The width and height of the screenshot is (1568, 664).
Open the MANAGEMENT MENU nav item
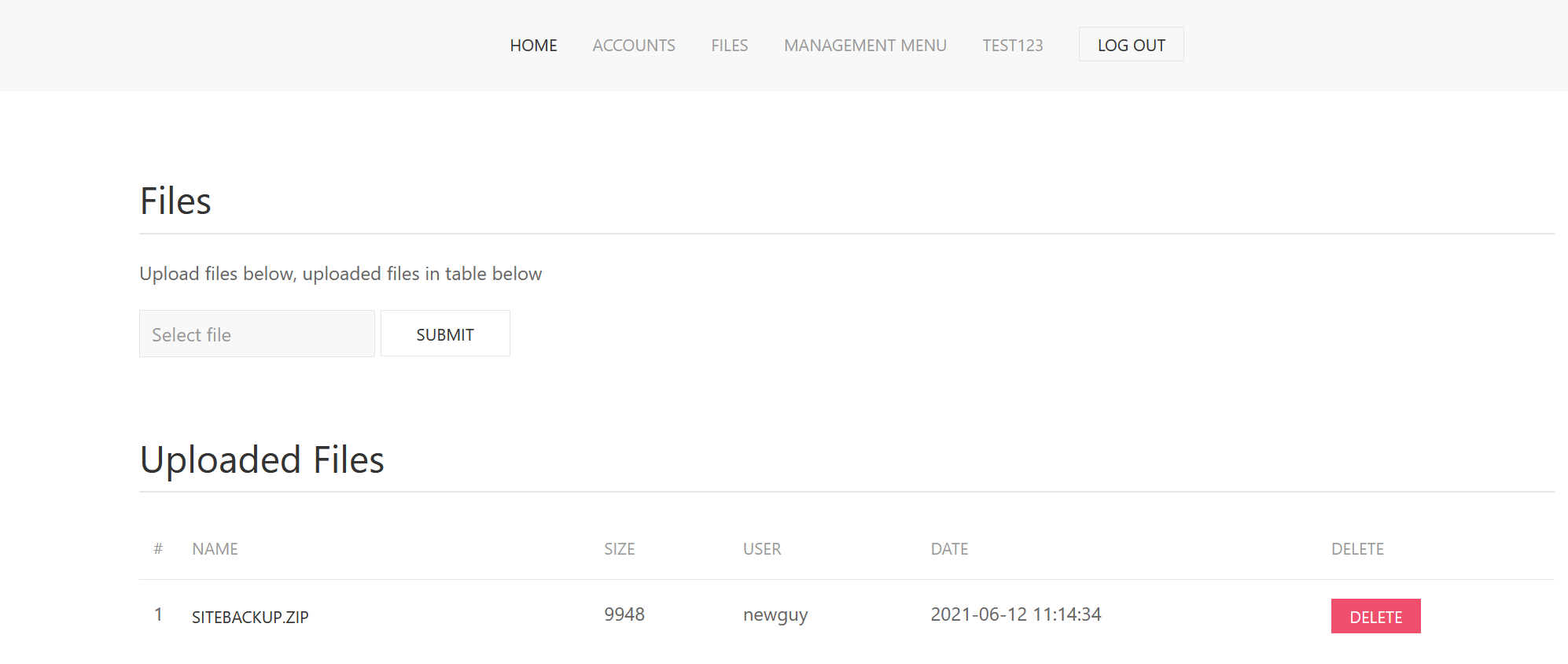(x=865, y=46)
